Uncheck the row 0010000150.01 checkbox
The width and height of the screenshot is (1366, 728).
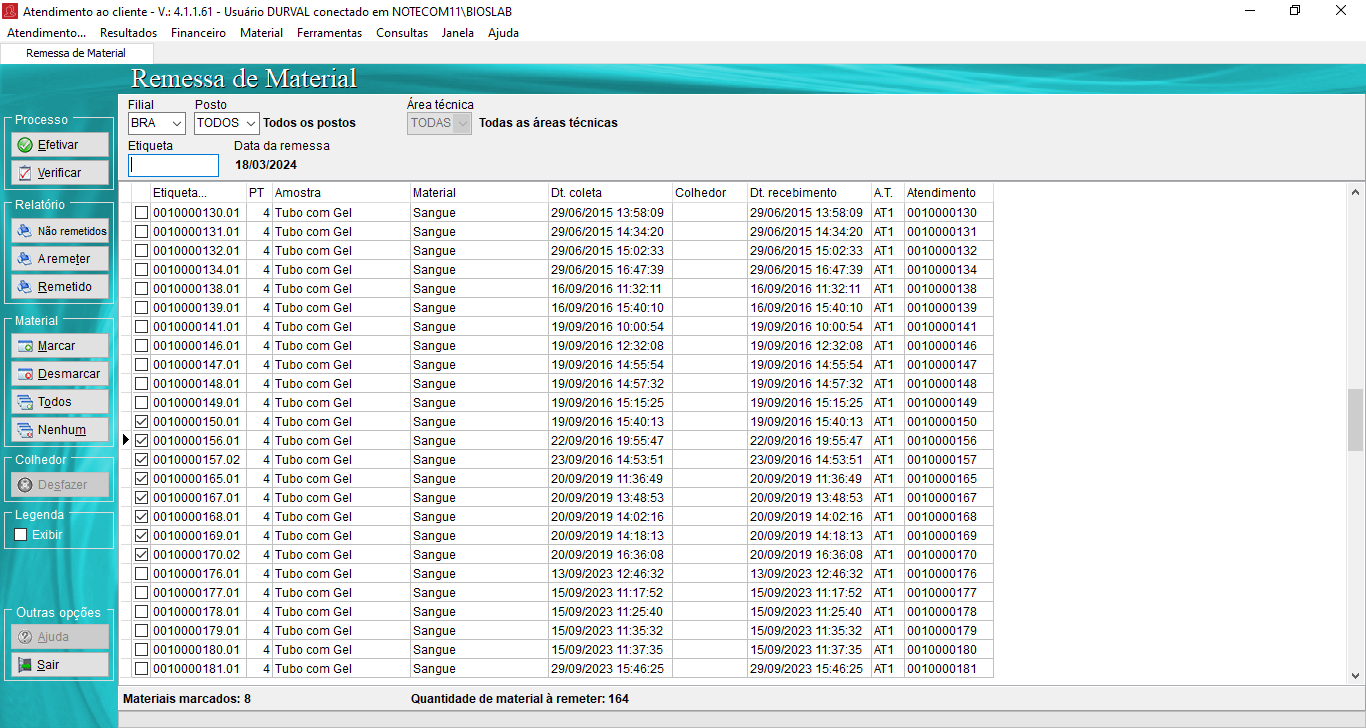(x=141, y=422)
